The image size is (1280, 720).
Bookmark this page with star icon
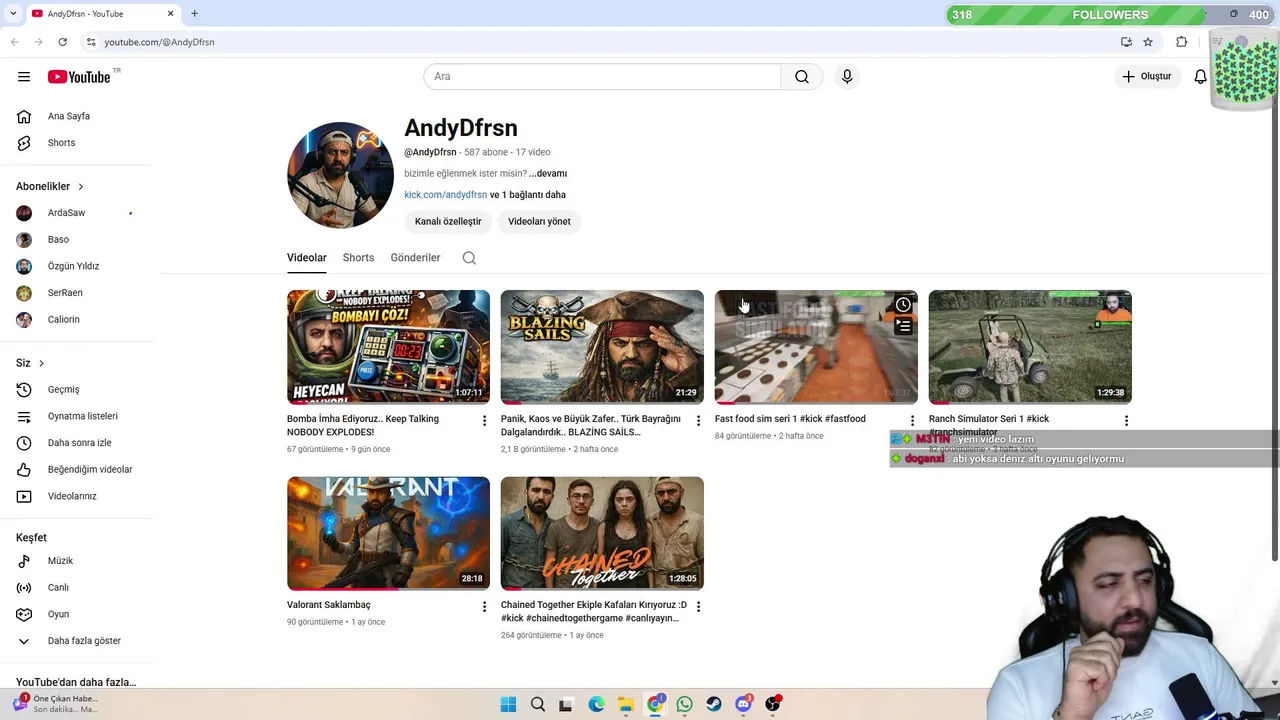coord(1148,42)
